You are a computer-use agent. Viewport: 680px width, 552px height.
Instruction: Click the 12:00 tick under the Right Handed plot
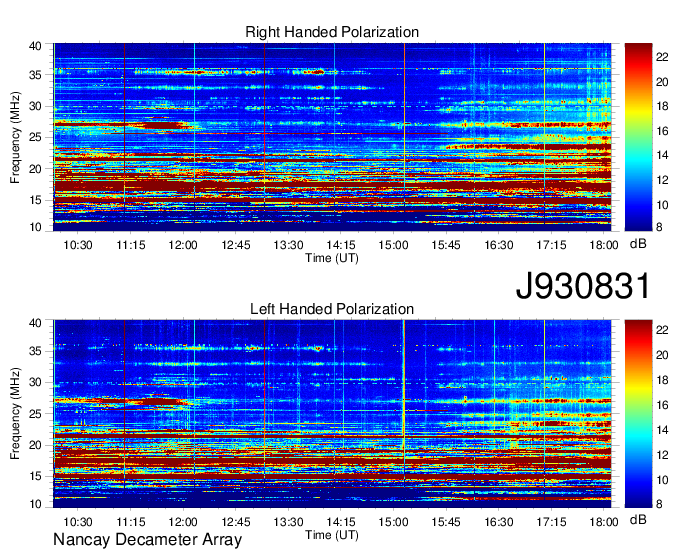point(183,245)
